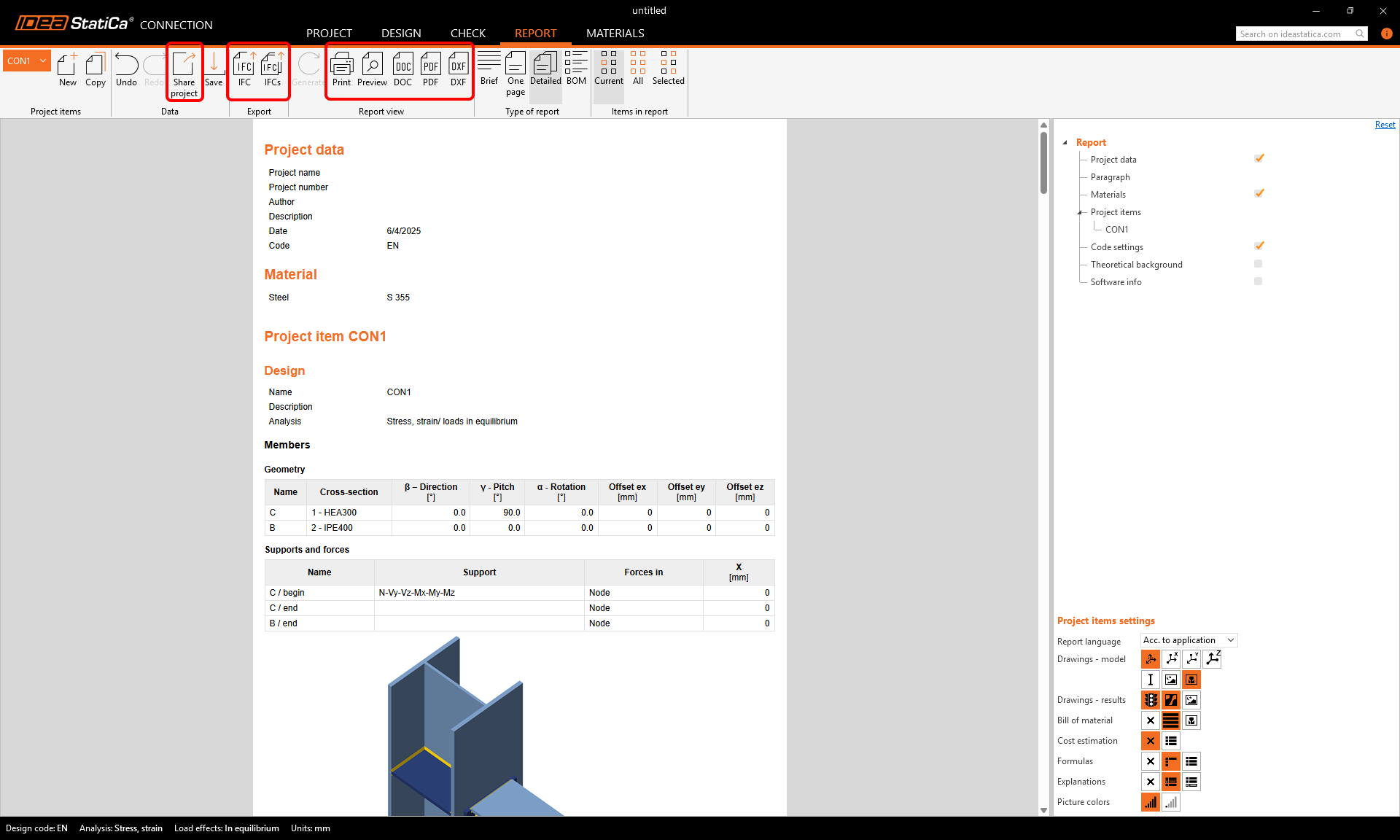Viewport: 1400px width, 840px height.
Task: Click the Print report icon
Action: coord(342,69)
